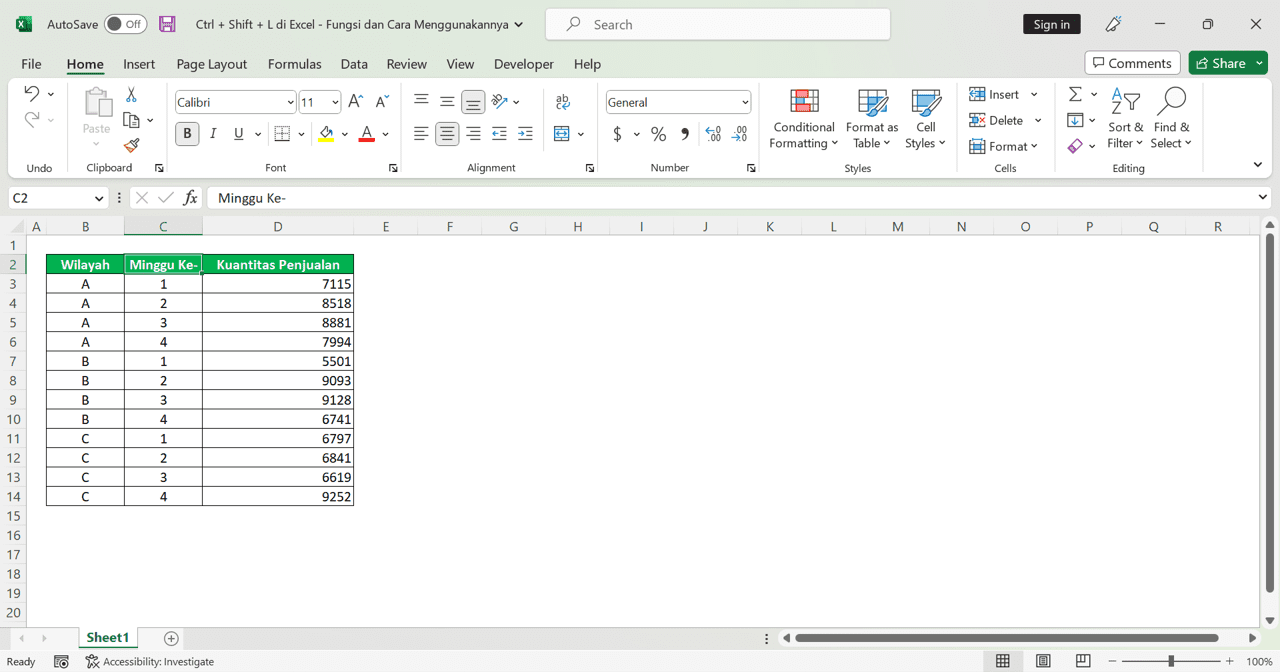
Task: Click Merge & Center icon
Action: (x=561, y=134)
